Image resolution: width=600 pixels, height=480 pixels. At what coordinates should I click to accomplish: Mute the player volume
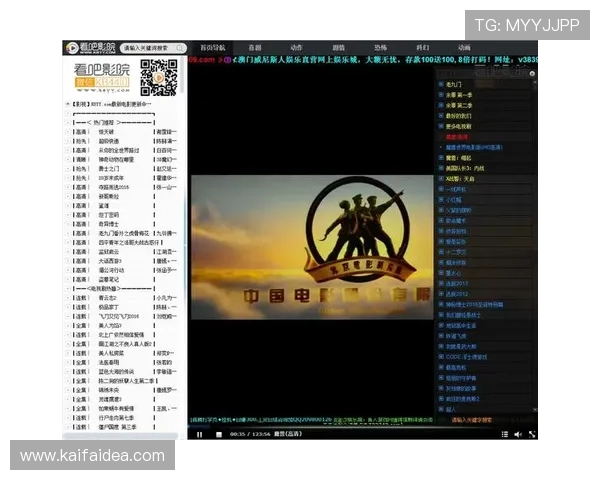pyautogui.click(x=518, y=434)
